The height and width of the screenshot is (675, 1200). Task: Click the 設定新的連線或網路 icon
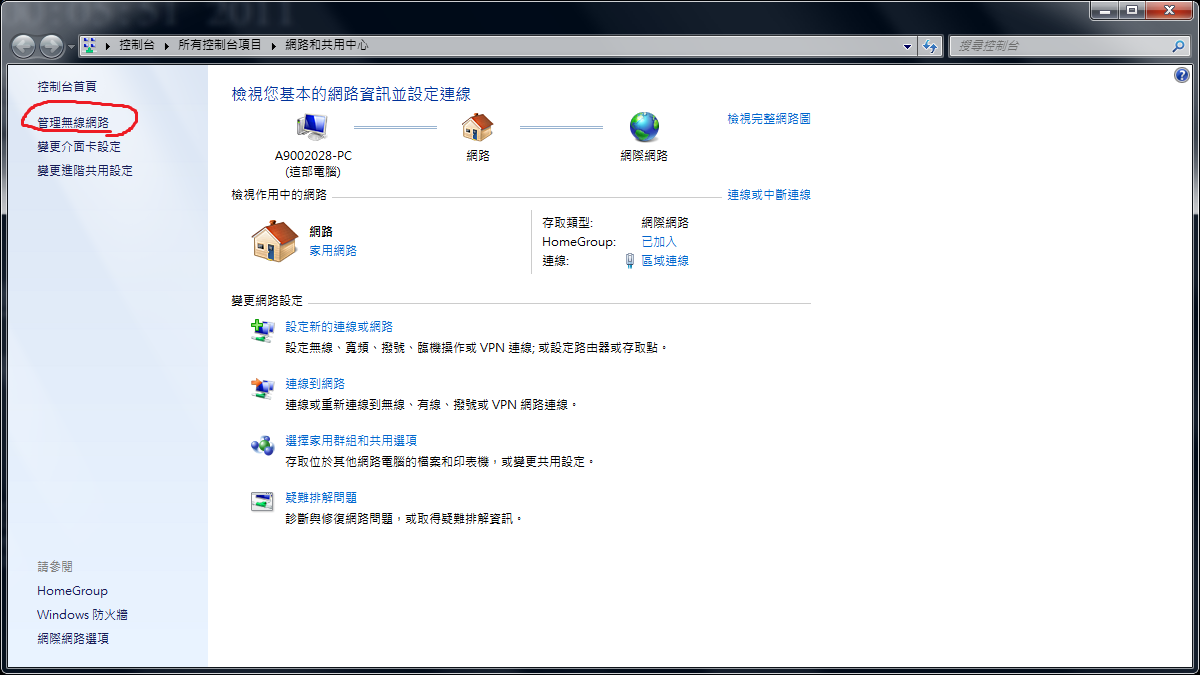tap(262, 331)
